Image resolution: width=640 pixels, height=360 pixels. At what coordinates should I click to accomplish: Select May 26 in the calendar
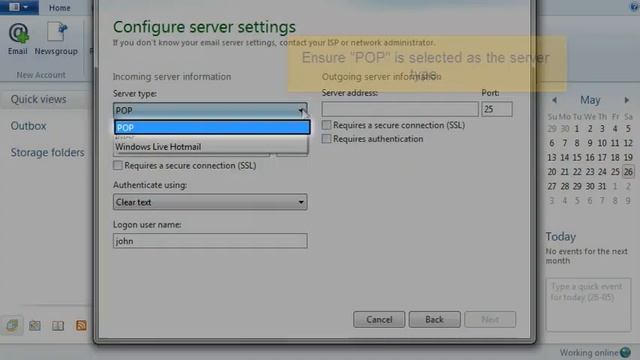pyautogui.click(x=628, y=172)
